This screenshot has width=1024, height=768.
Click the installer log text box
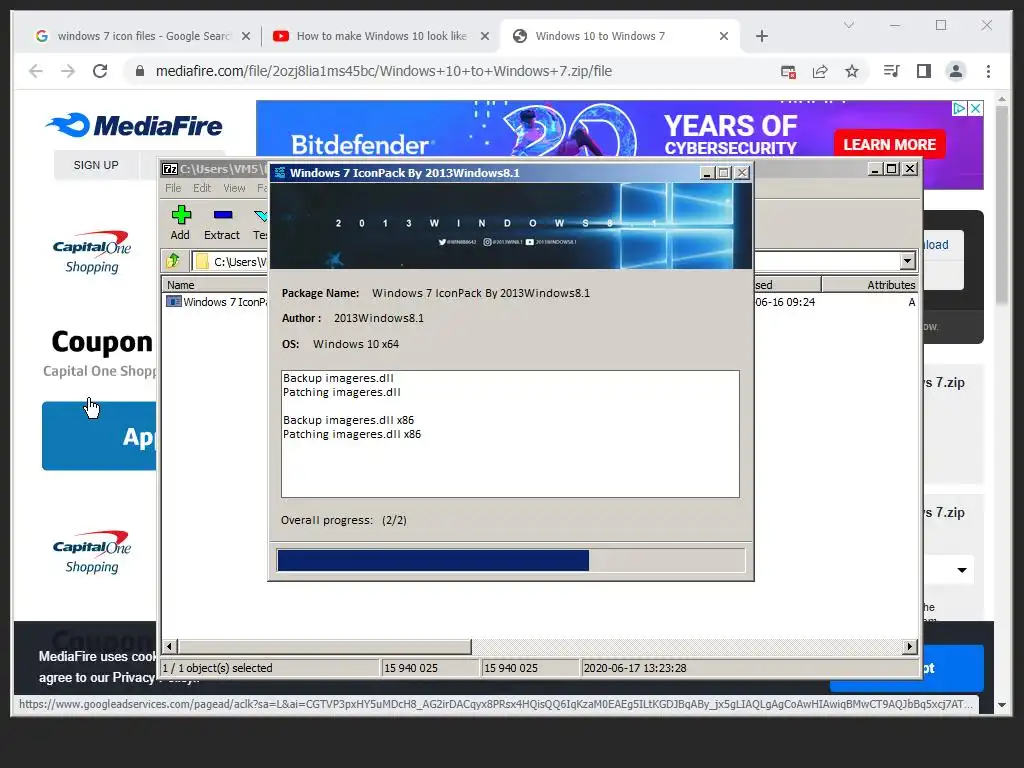[x=510, y=434]
